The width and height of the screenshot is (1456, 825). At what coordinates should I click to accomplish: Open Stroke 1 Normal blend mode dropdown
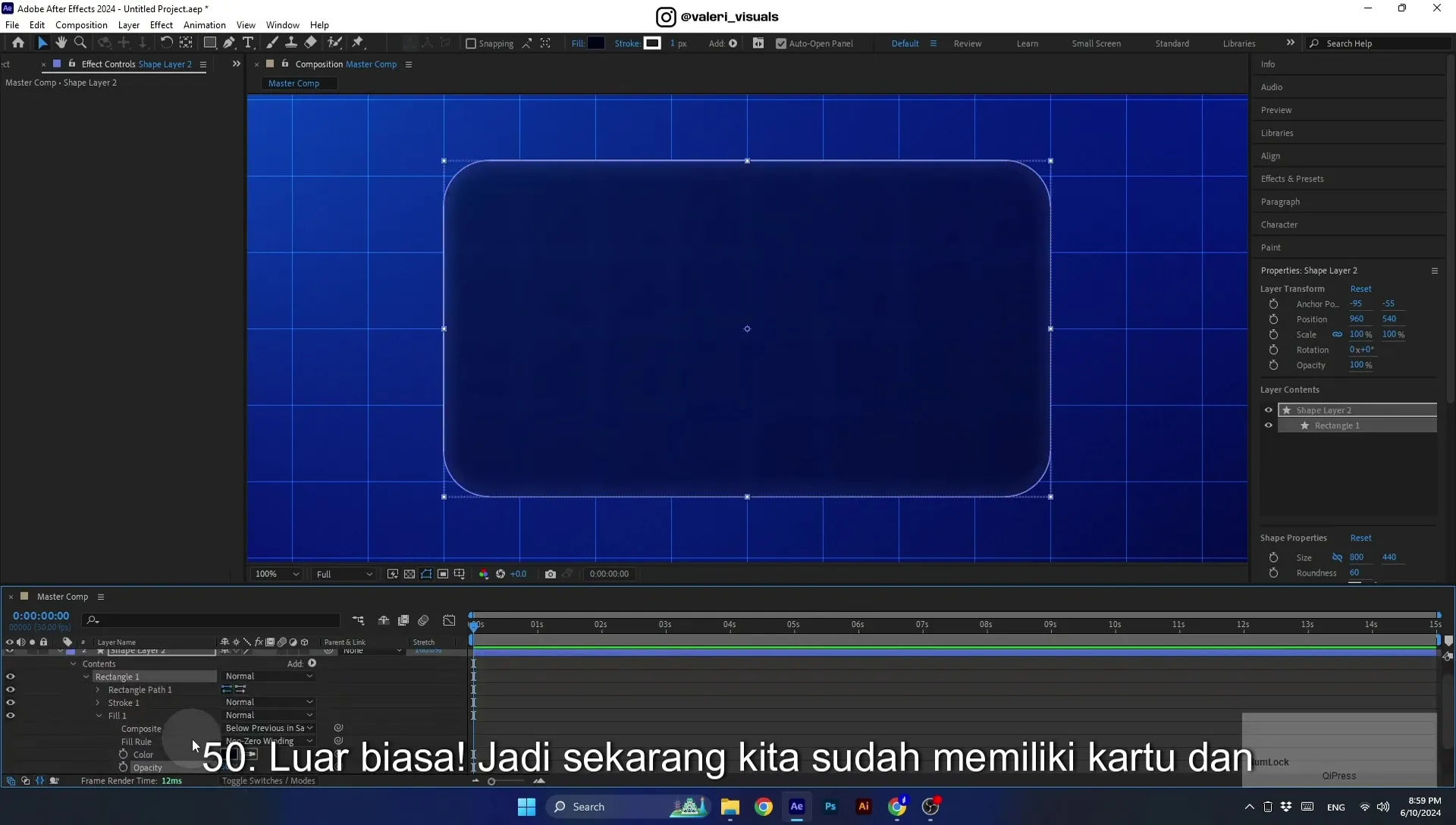[268, 702]
